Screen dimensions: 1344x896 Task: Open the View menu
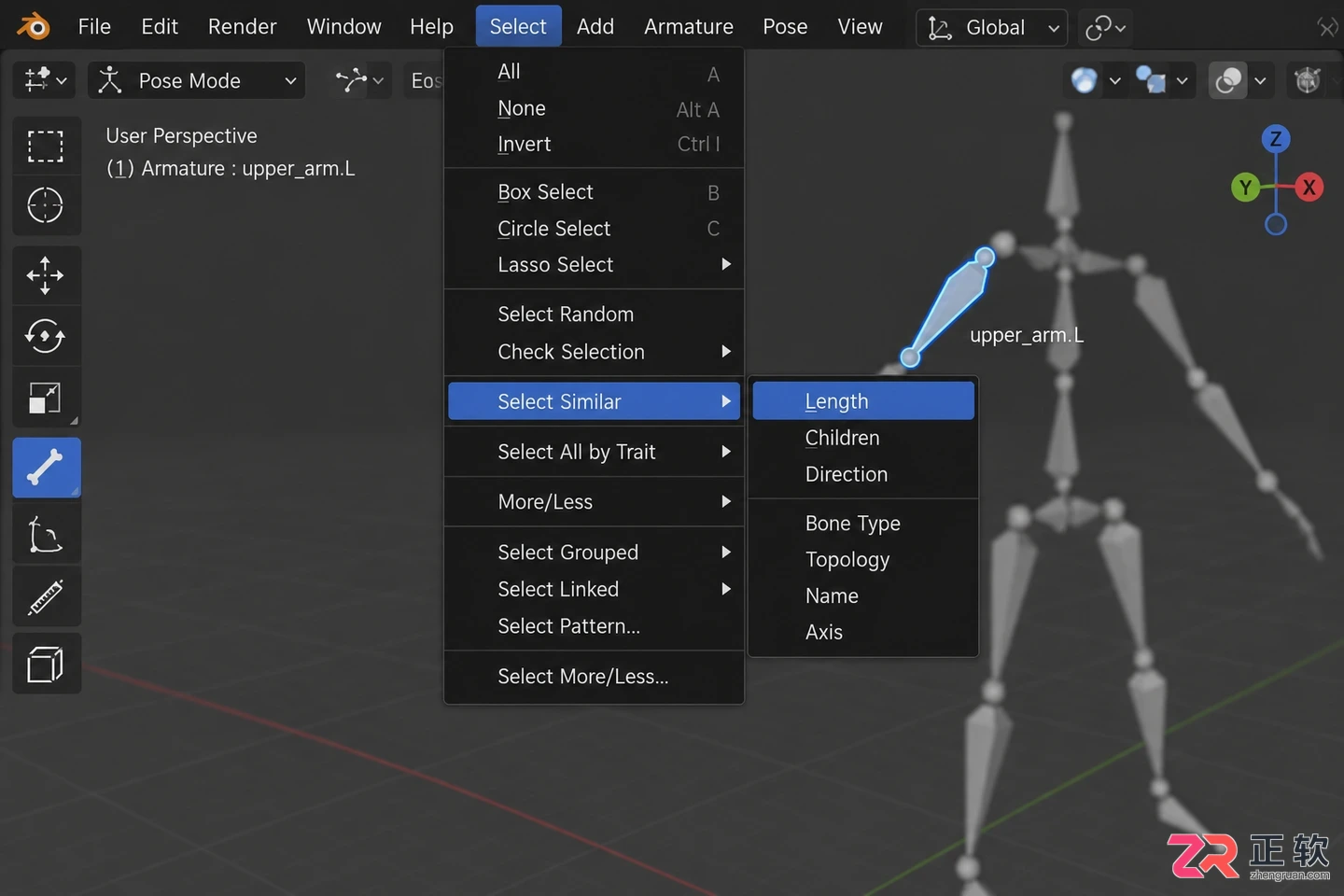point(860,26)
